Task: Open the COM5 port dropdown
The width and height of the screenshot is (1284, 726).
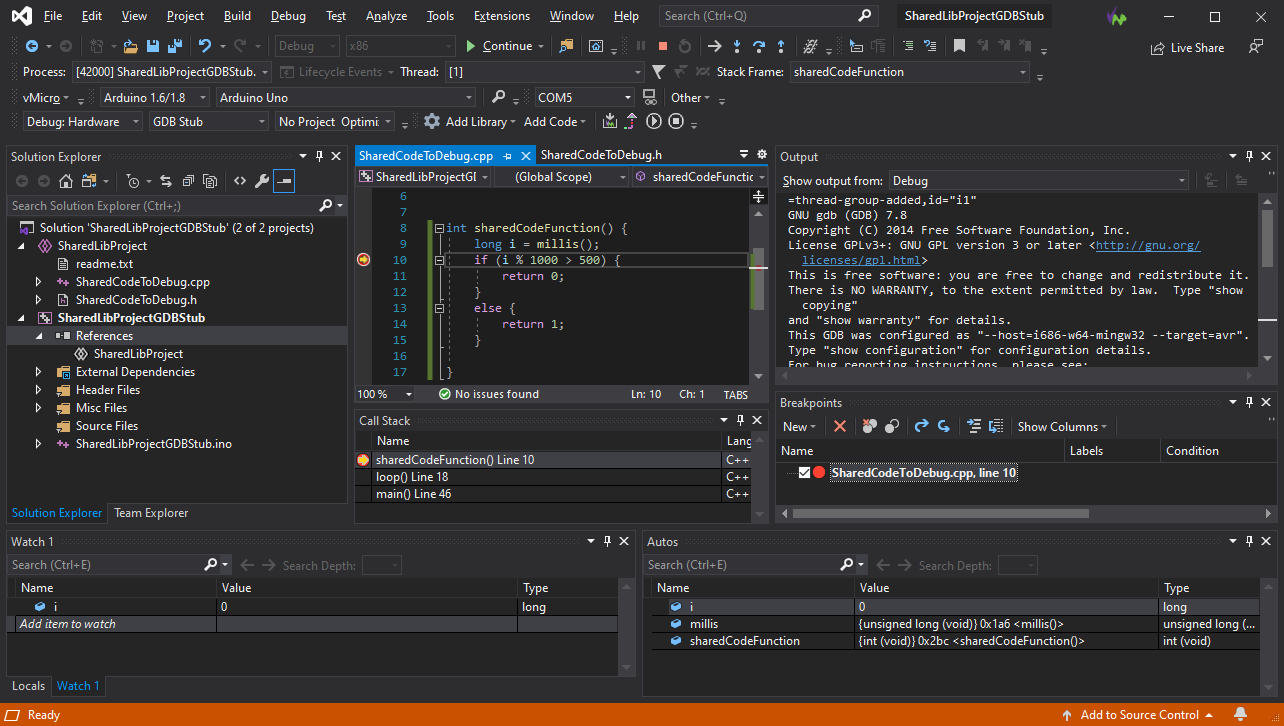Action: (584, 97)
